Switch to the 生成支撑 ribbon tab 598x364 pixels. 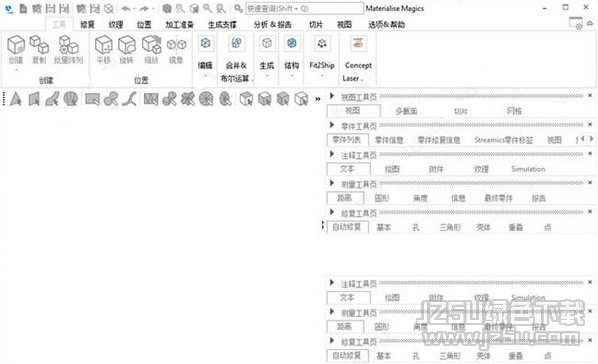222,25
